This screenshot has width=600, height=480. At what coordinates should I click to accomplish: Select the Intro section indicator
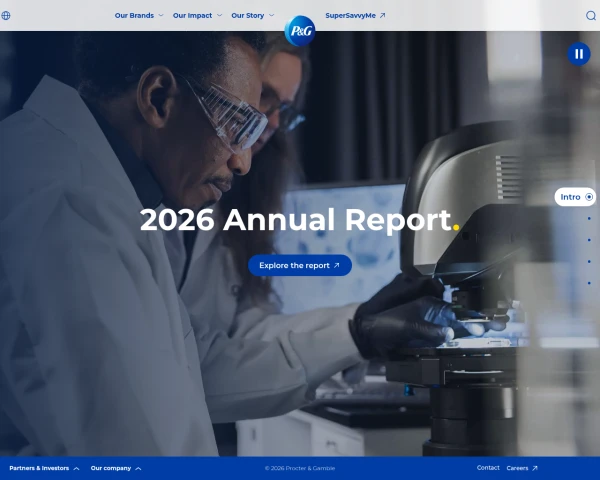tap(575, 197)
